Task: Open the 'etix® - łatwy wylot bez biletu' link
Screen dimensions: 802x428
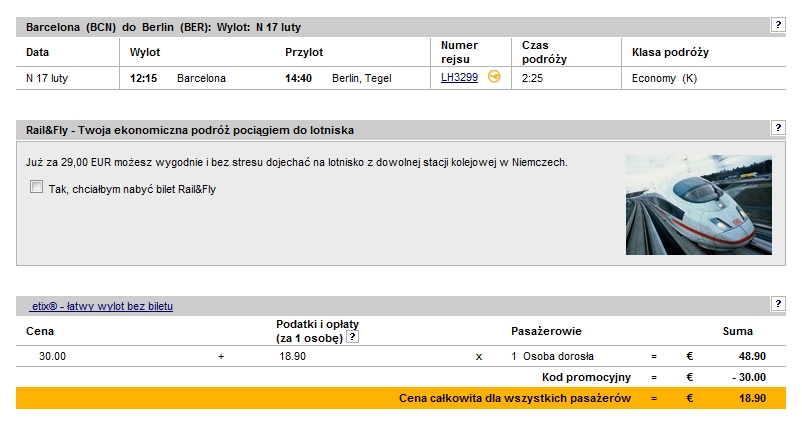Action: [102, 306]
